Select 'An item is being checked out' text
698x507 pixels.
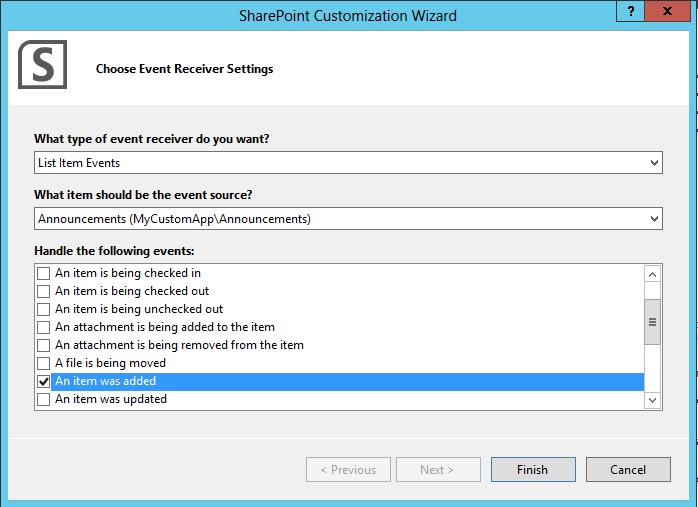tap(132, 291)
